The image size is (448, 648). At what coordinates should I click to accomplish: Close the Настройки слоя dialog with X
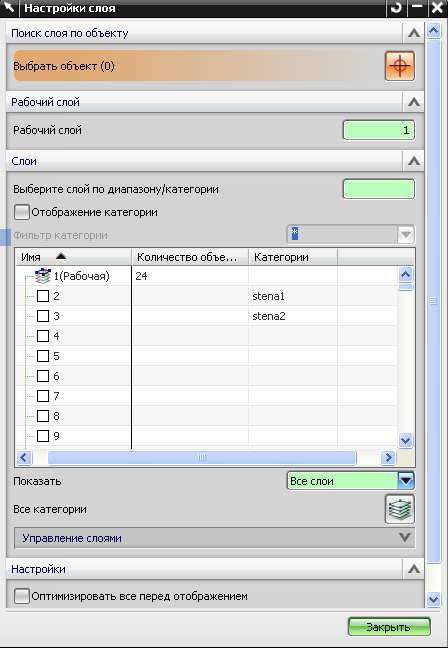[437, 8]
